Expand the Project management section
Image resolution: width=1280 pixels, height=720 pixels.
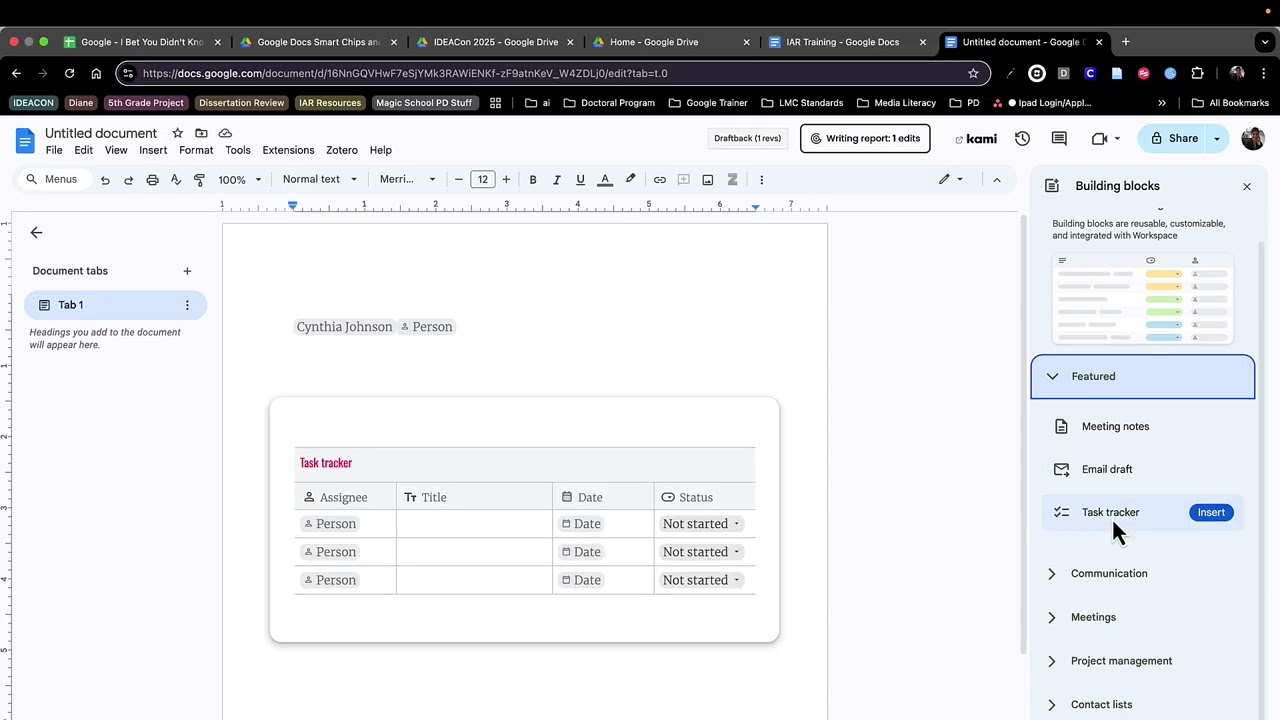1143,661
